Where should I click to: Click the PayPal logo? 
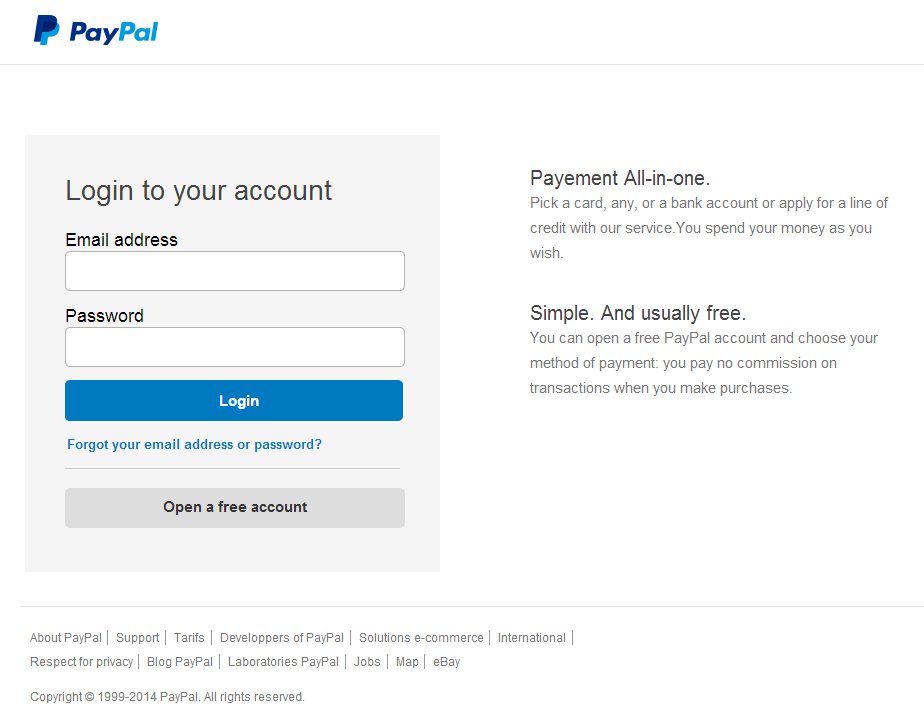[x=96, y=31]
